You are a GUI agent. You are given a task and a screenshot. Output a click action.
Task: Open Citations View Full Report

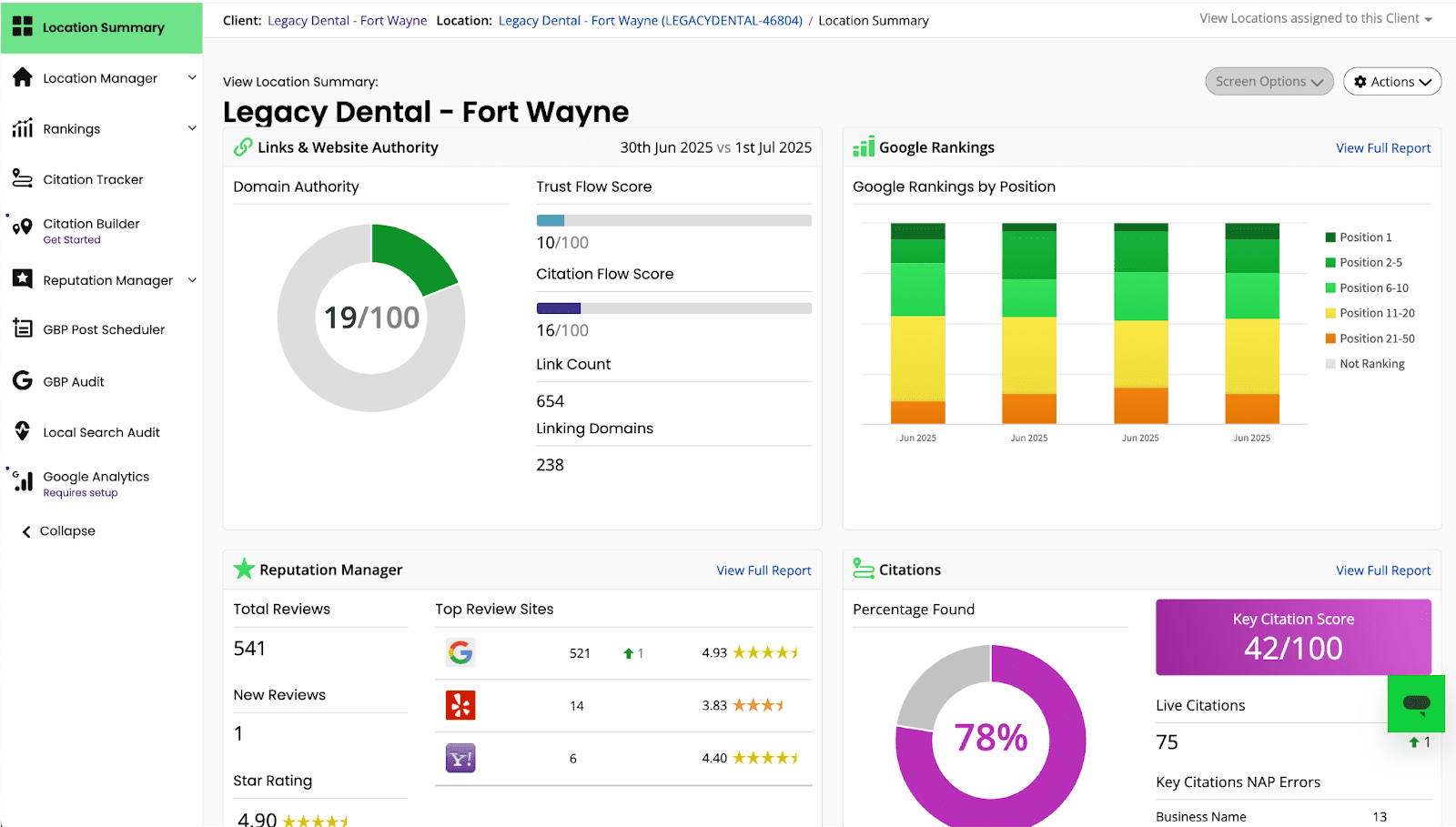click(x=1383, y=570)
